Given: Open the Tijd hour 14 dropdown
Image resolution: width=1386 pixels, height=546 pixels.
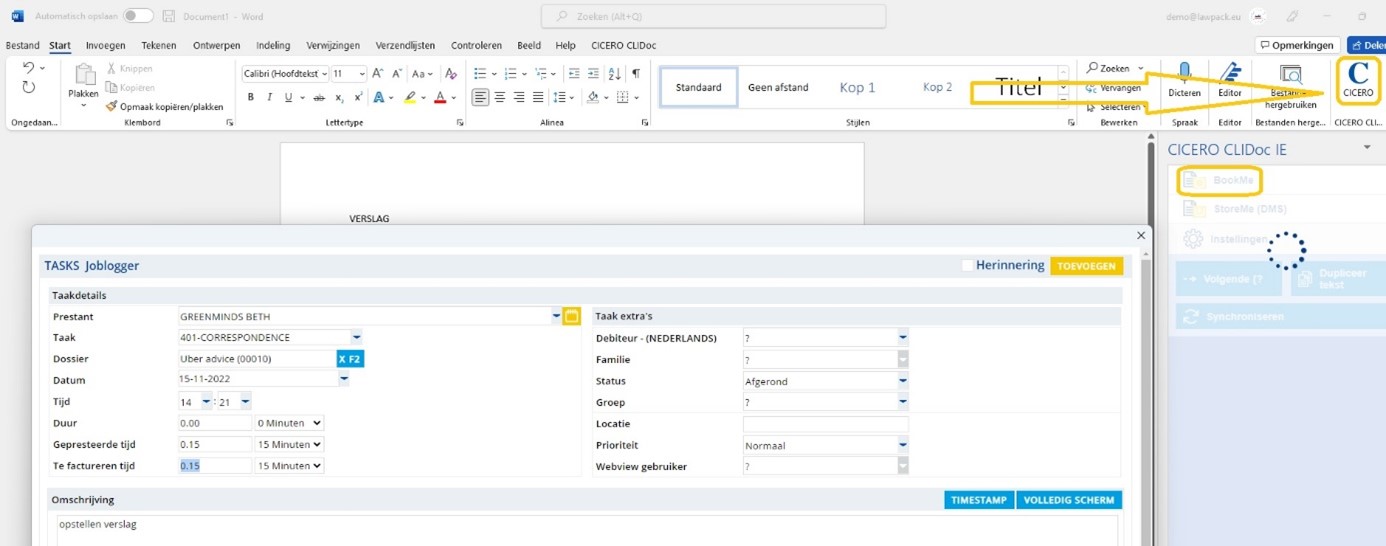Looking at the screenshot, I should (x=206, y=402).
